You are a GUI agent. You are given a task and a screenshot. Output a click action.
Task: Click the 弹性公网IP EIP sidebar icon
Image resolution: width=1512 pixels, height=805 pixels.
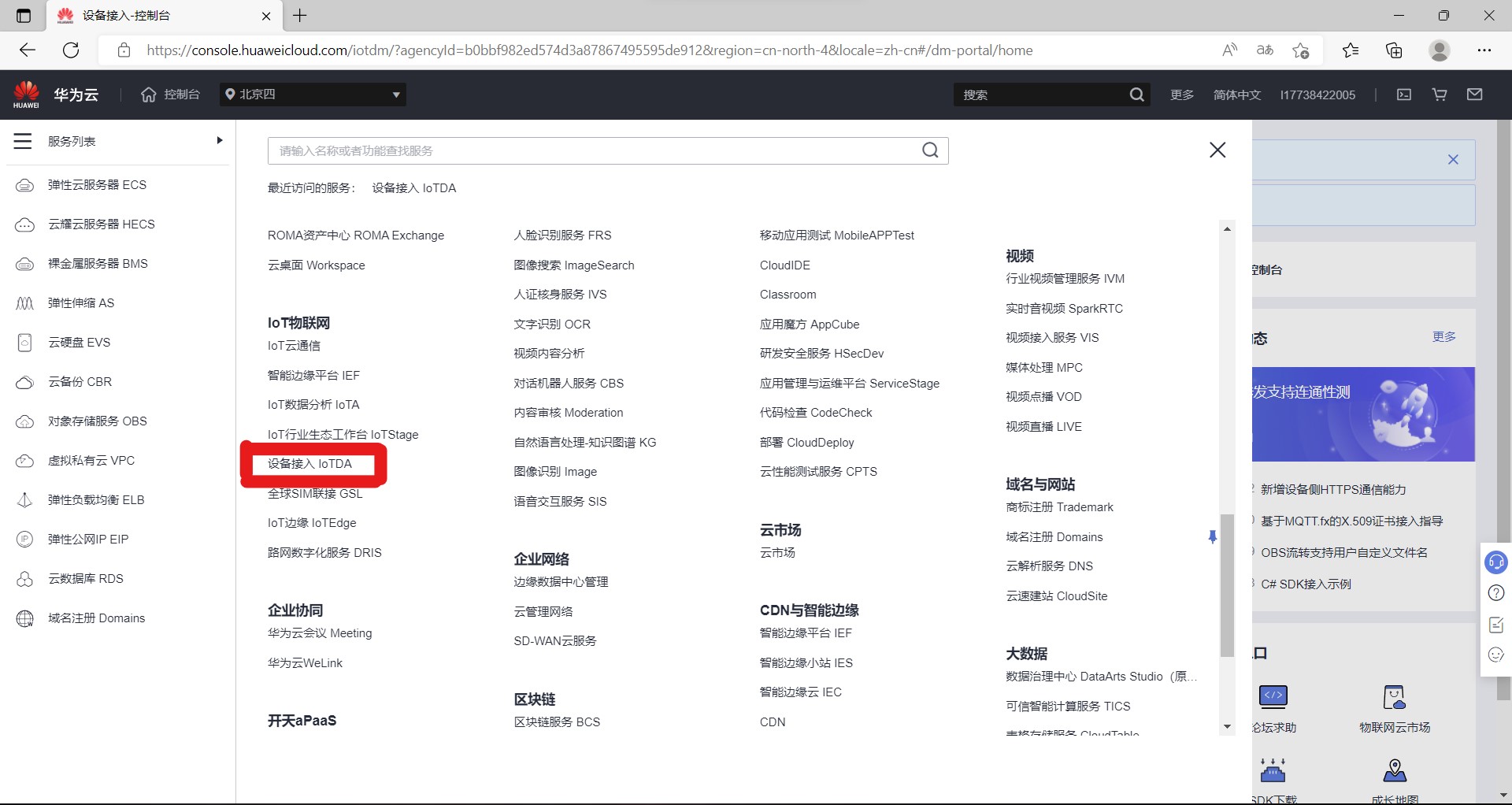pyautogui.click(x=25, y=540)
